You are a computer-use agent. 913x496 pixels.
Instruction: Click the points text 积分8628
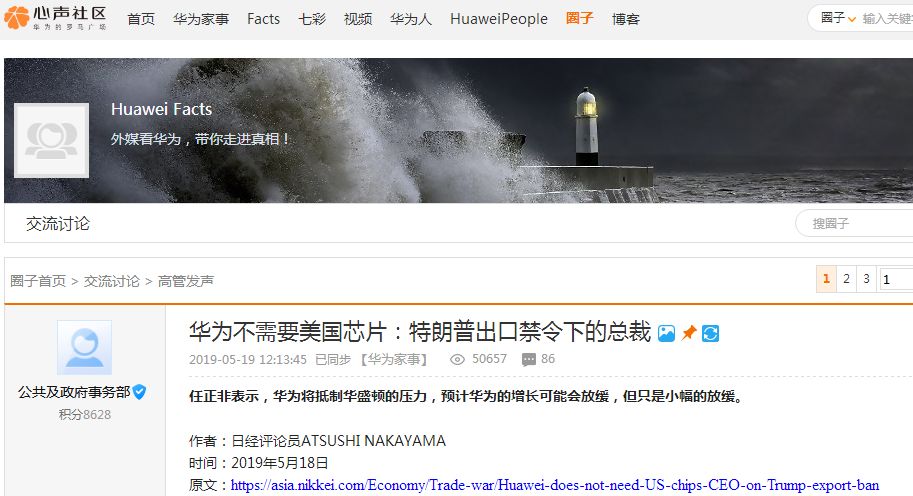(x=84, y=414)
